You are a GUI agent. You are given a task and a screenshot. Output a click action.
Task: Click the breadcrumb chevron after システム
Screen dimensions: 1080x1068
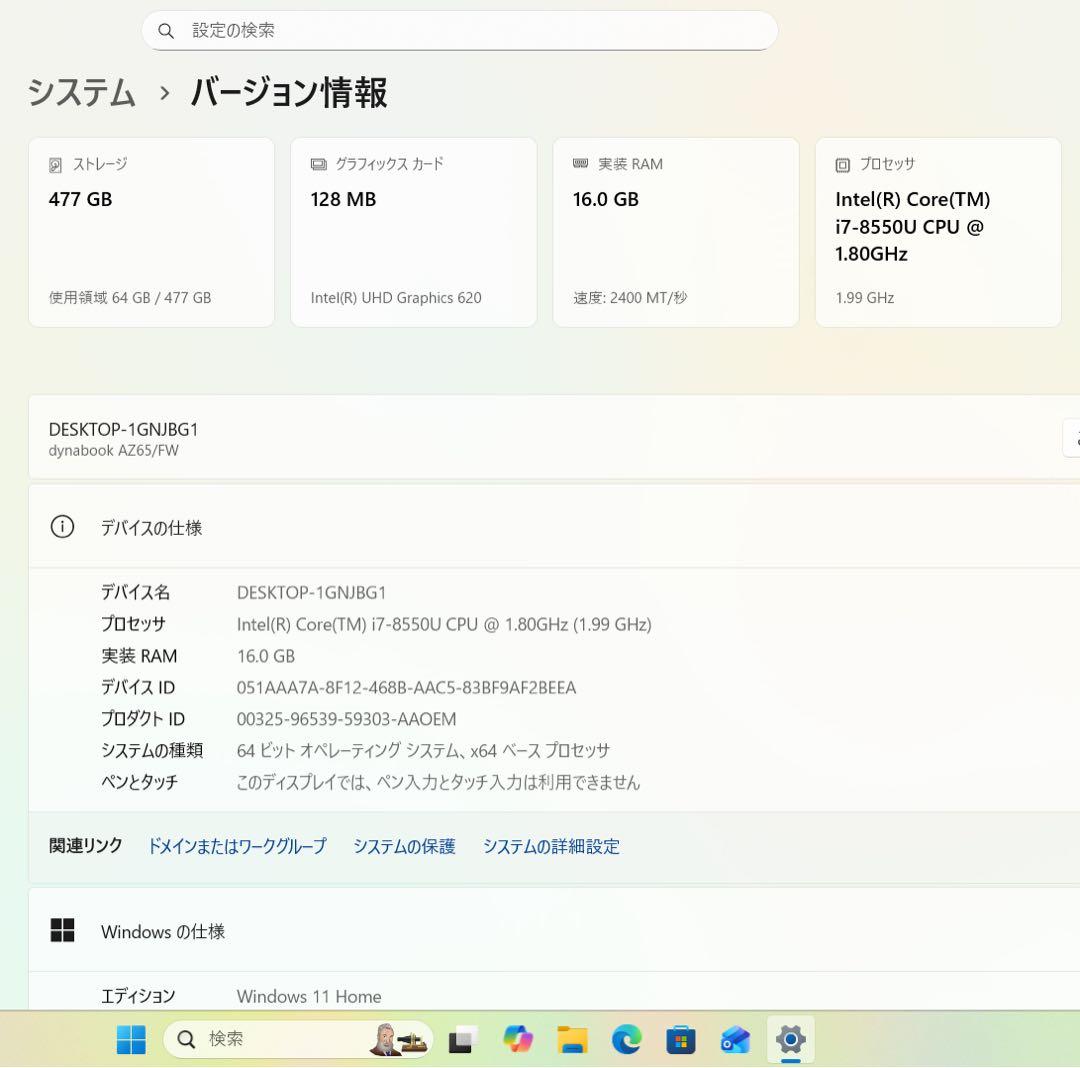[164, 93]
